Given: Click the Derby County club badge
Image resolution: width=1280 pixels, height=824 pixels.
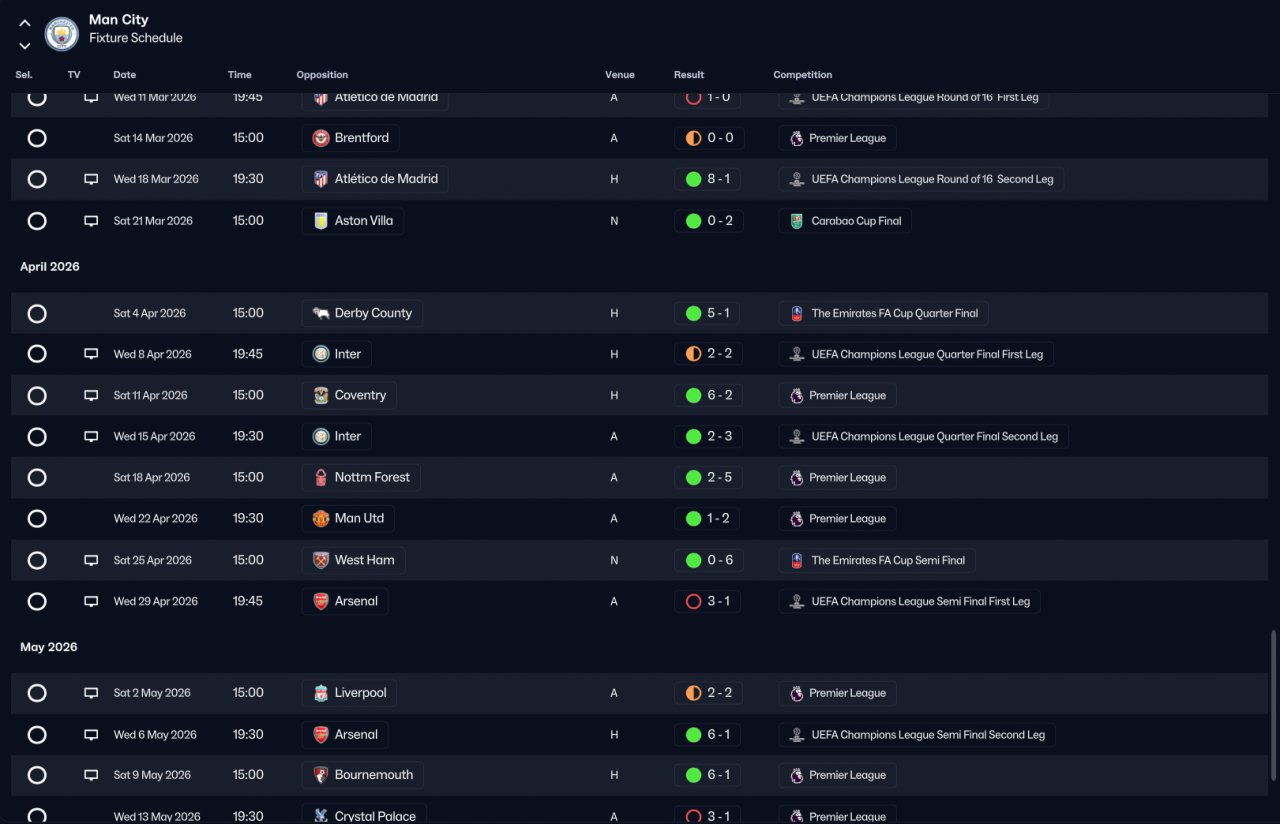Looking at the screenshot, I should 321,313.
